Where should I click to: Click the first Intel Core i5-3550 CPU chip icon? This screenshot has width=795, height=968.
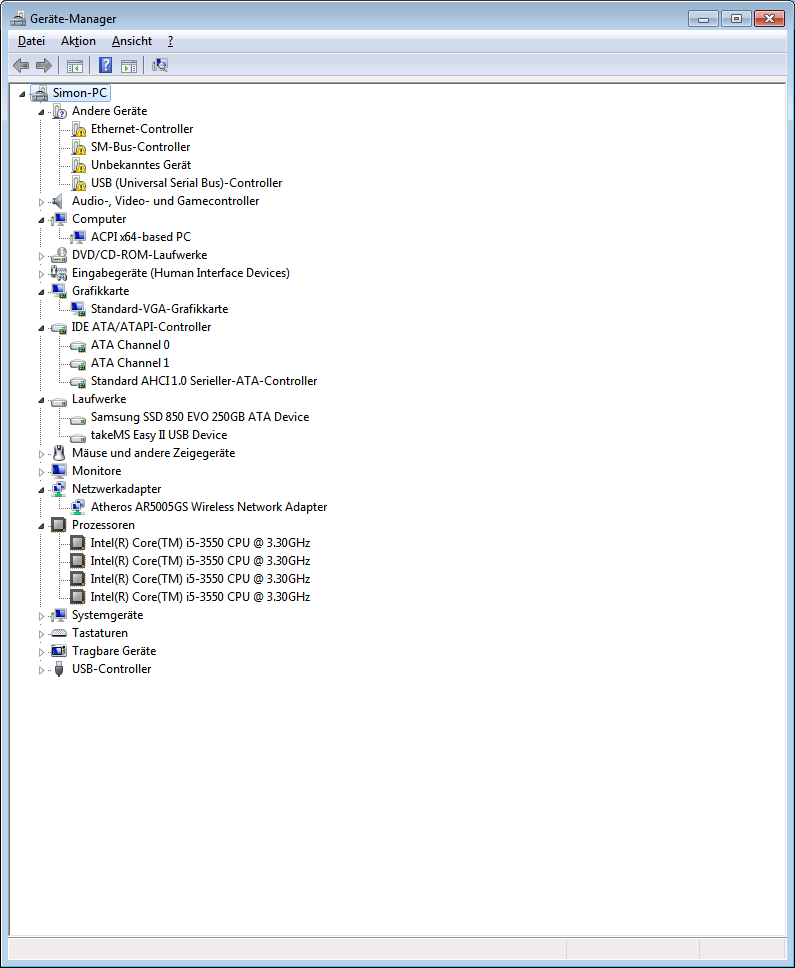(x=78, y=543)
